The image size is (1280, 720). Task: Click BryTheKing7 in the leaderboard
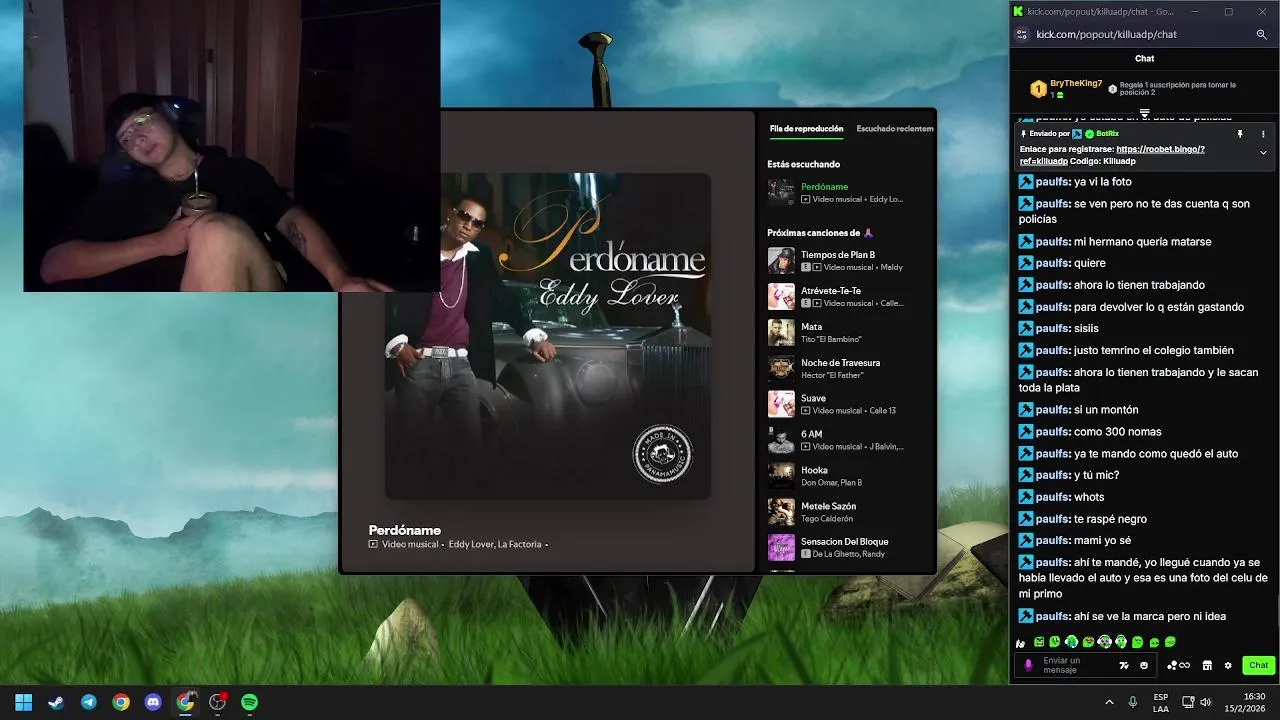1076,84
